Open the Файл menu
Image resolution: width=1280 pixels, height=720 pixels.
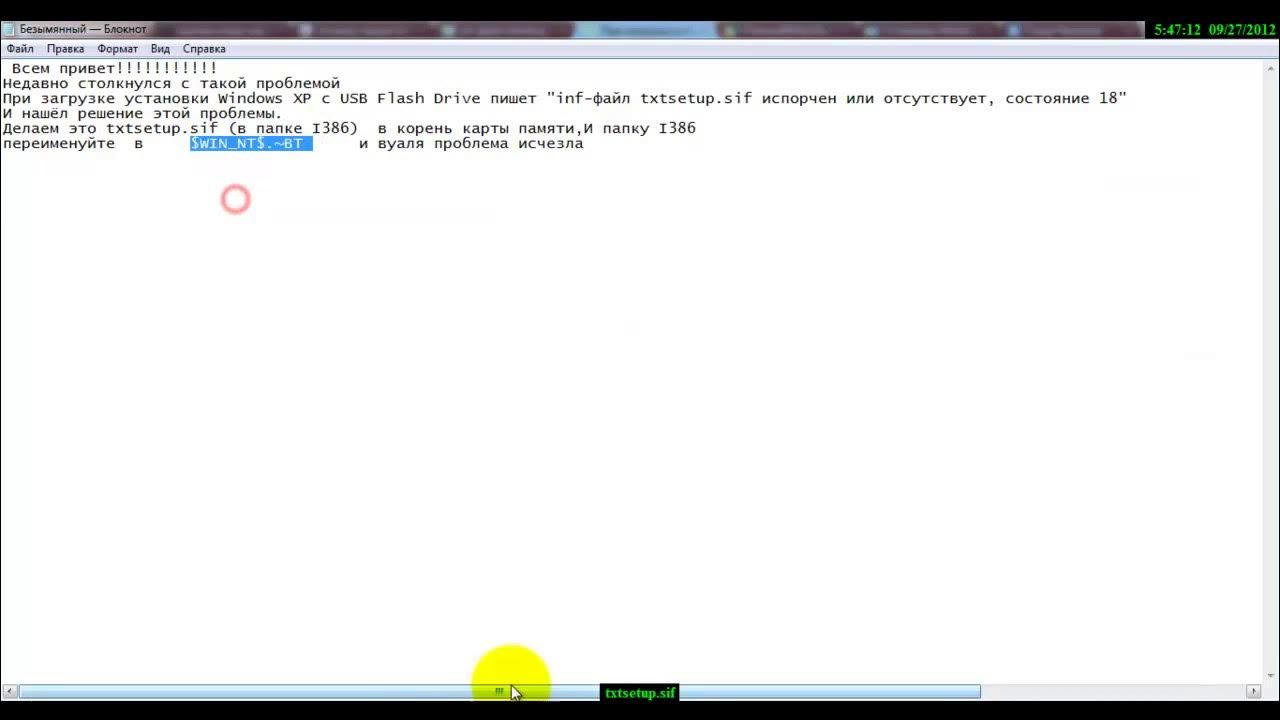pyautogui.click(x=20, y=48)
